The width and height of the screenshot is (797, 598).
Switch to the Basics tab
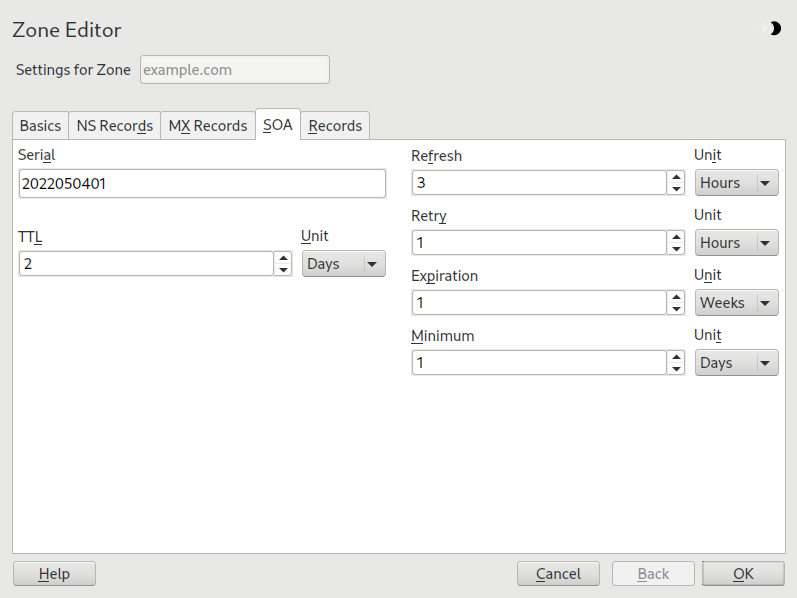(40, 126)
